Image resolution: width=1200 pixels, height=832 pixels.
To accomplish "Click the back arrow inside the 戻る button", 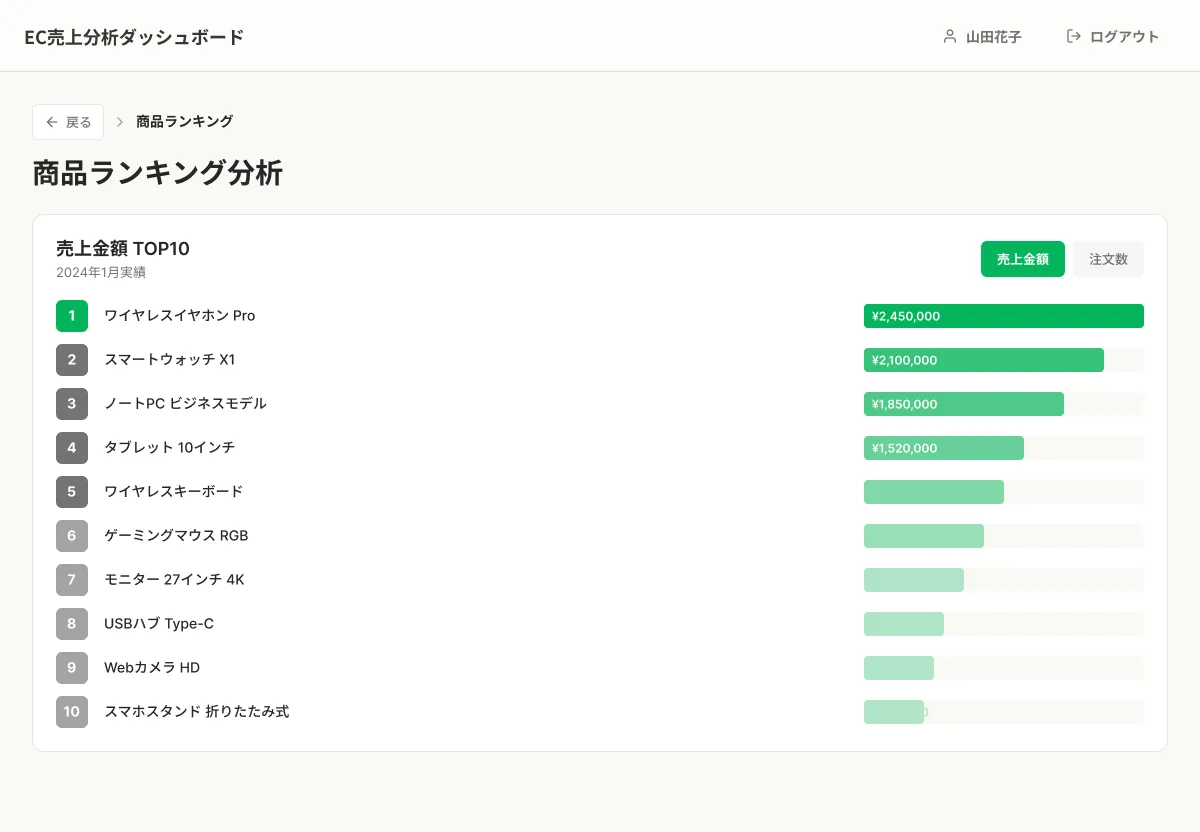I will pos(51,121).
